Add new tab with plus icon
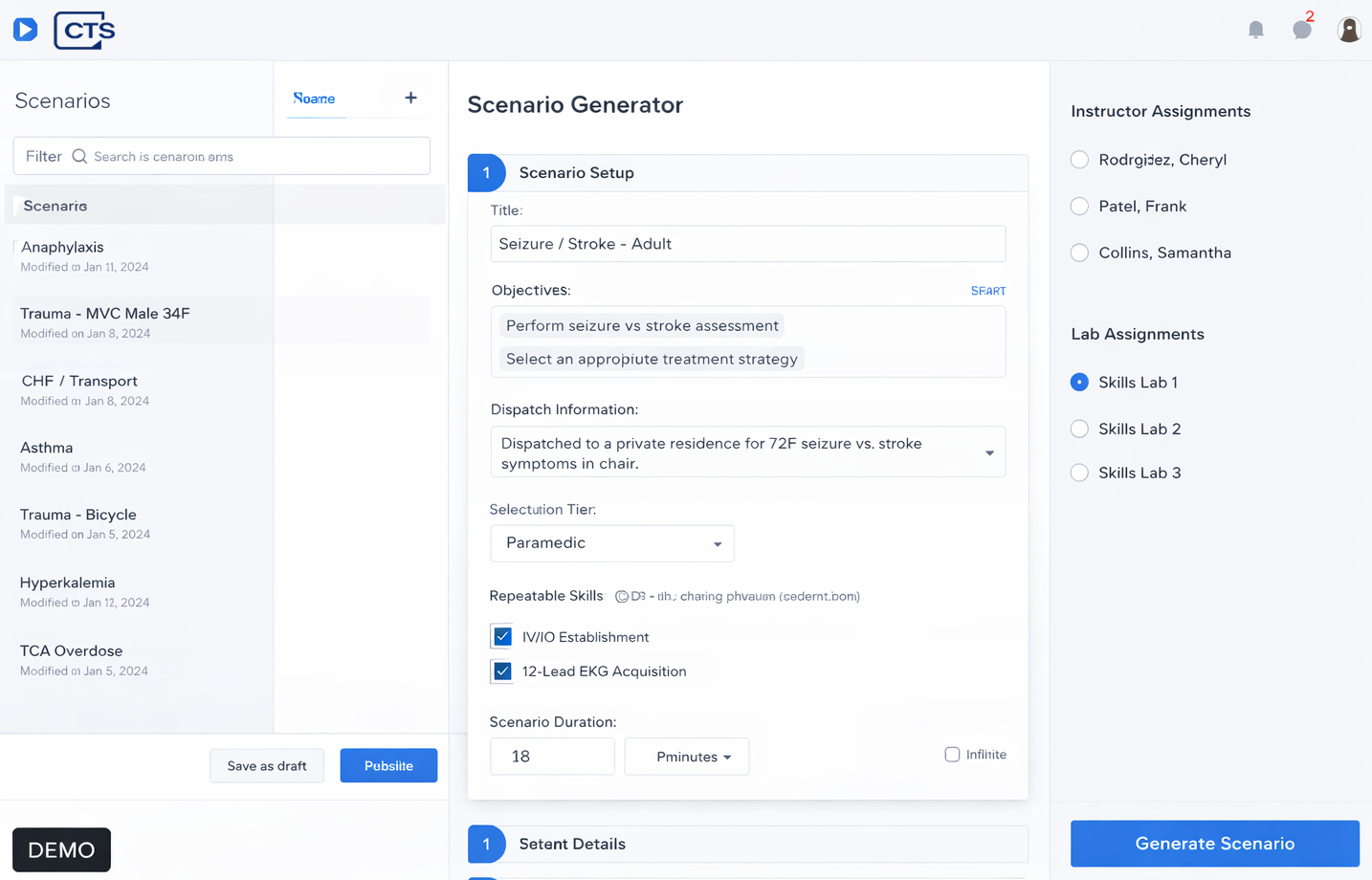The image size is (1372, 880). (x=410, y=98)
